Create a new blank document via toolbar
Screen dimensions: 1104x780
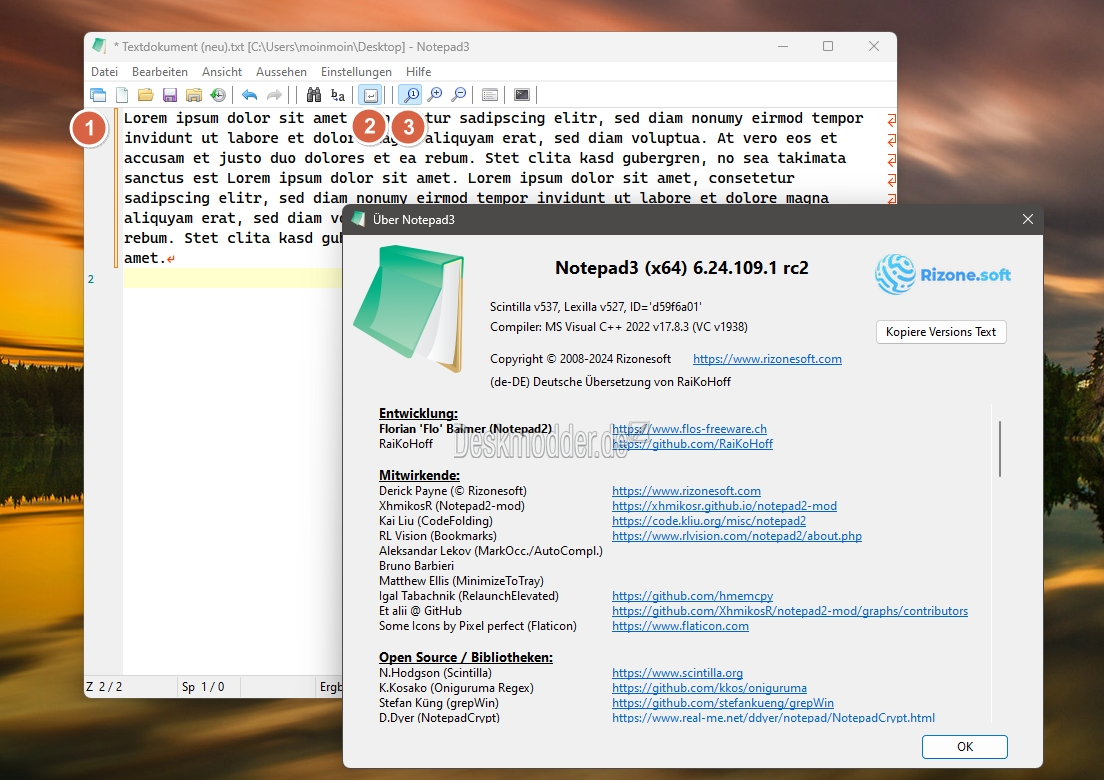tap(122, 94)
